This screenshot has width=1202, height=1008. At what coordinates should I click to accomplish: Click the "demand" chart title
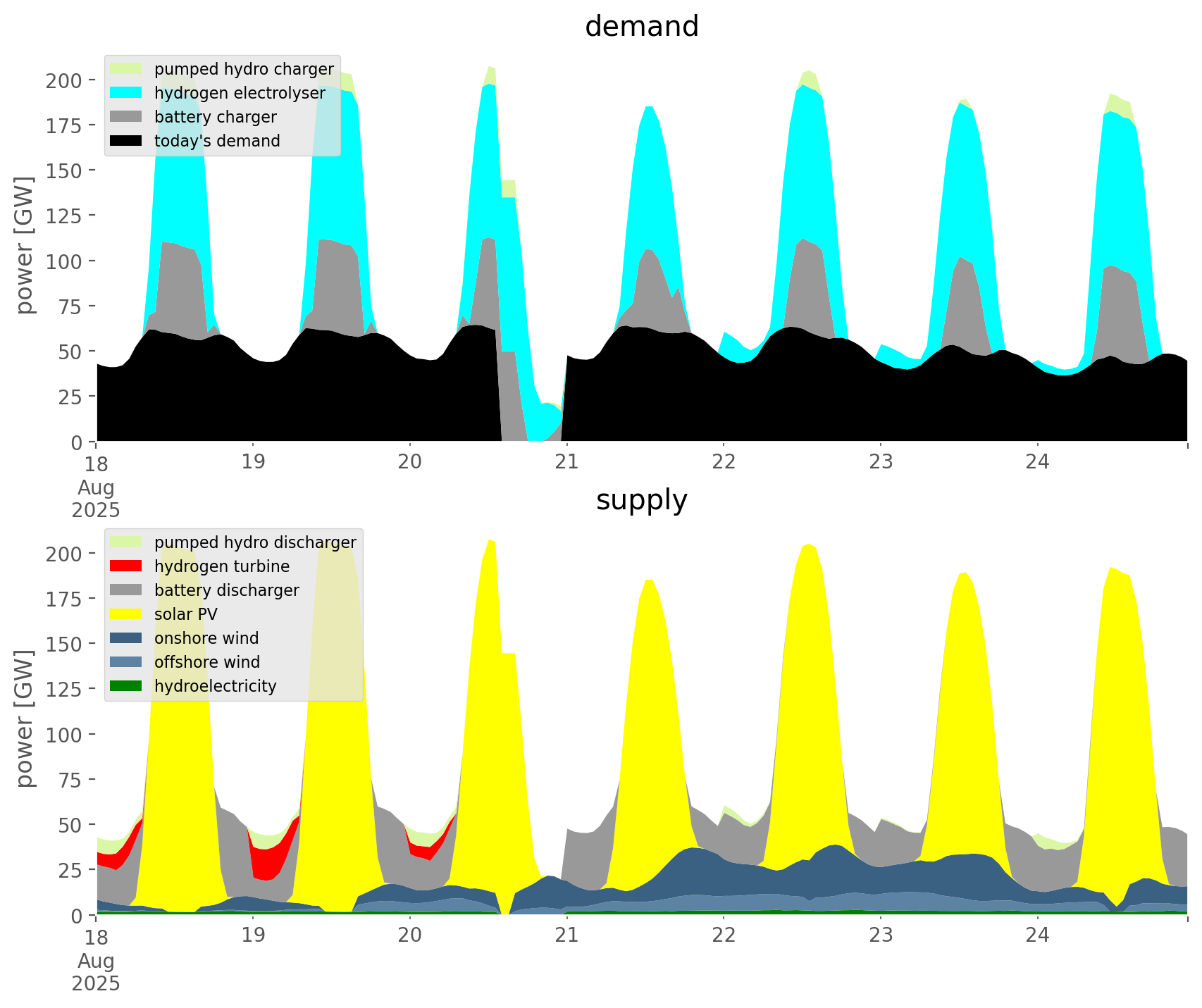pos(641,27)
